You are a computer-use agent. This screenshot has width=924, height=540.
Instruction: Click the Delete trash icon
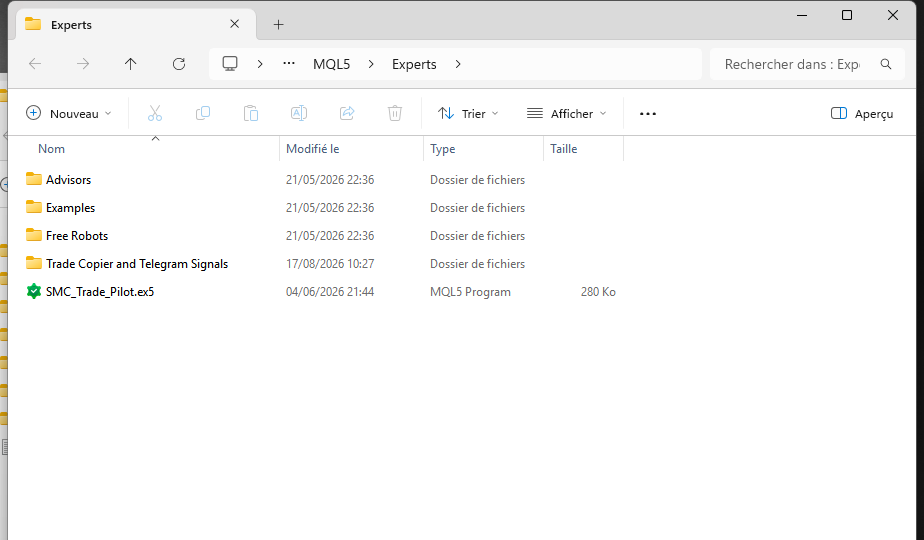(395, 113)
